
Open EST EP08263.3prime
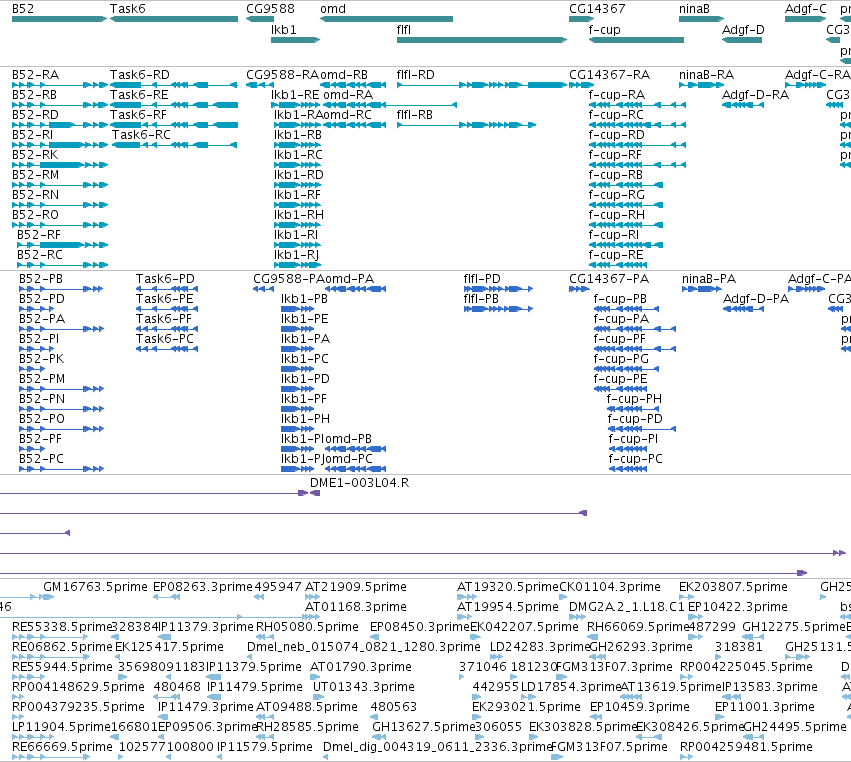[203, 587]
